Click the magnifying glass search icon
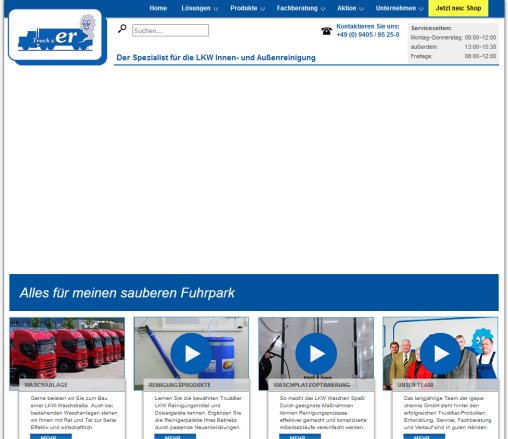 coord(122,29)
